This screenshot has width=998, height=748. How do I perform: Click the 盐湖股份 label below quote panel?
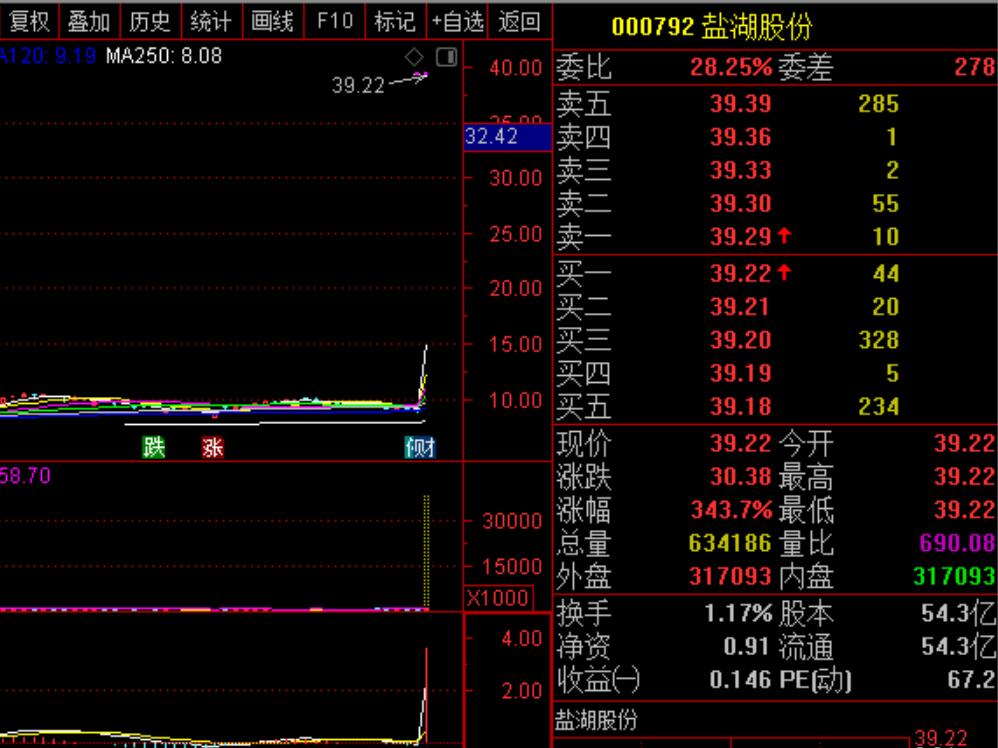coord(596,720)
